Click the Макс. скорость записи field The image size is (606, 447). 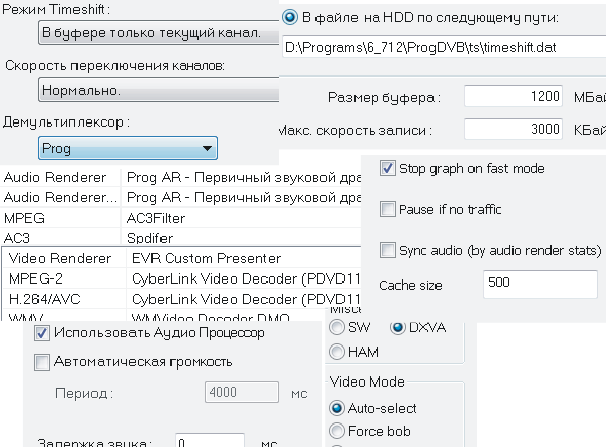[513, 130]
